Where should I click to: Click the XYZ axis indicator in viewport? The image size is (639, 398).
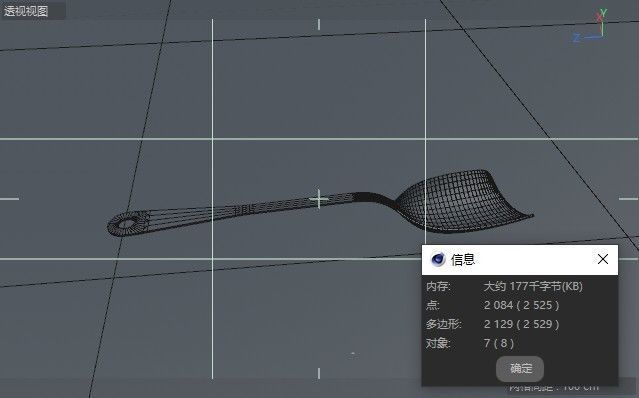coord(590,26)
